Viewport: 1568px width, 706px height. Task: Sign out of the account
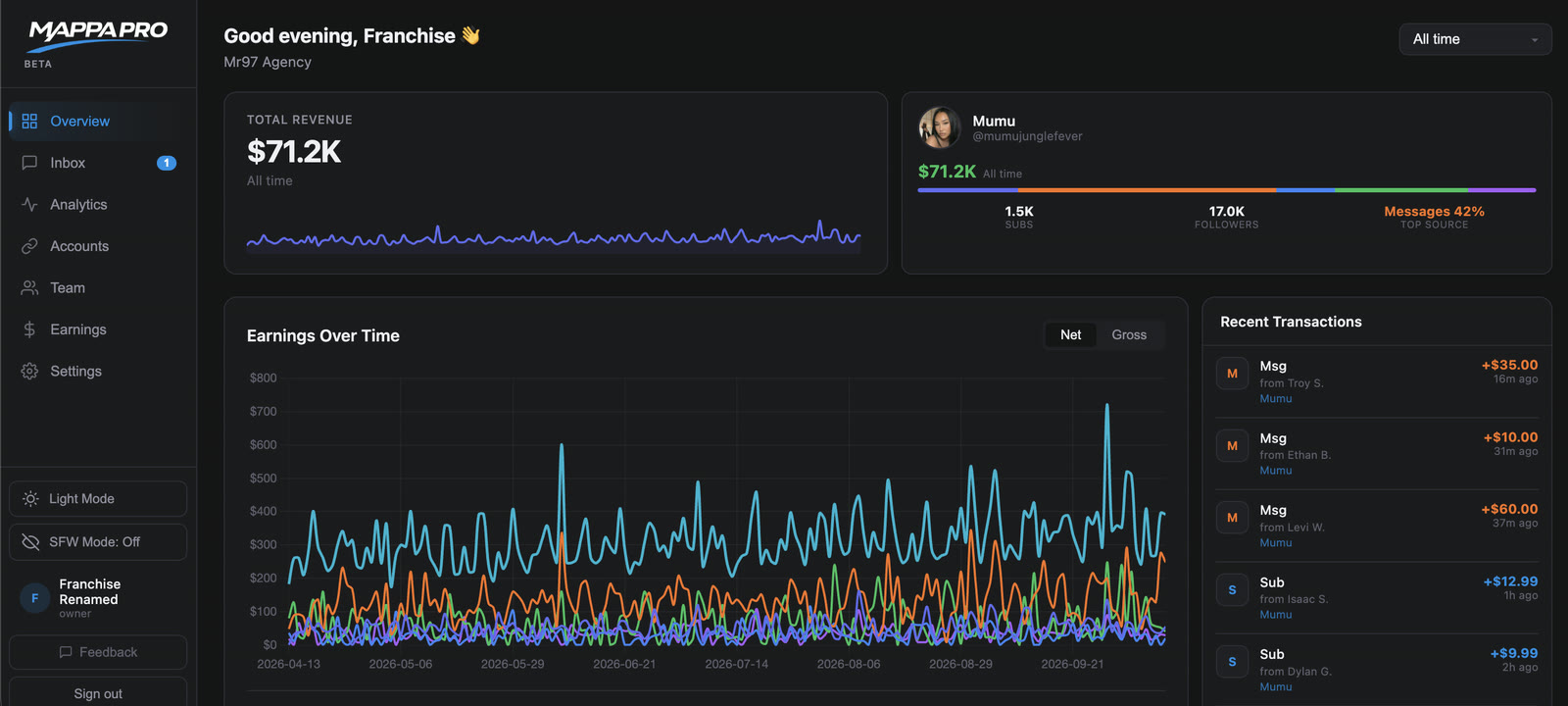point(98,693)
